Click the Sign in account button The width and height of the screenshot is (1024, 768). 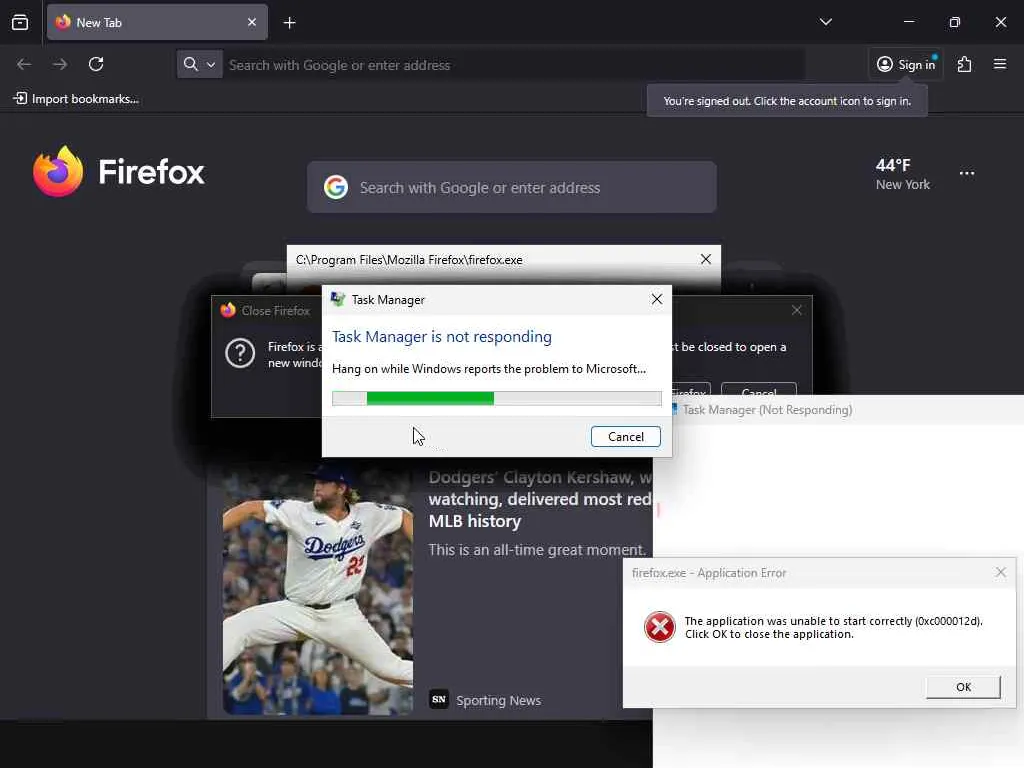pyautogui.click(x=906, y=64)
